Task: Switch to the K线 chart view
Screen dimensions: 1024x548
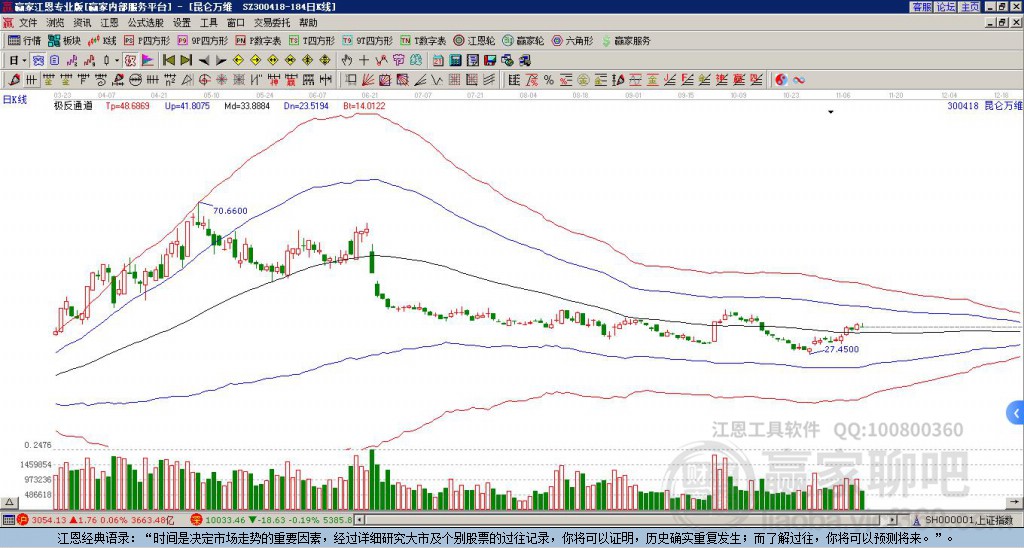Action: click(102, 40)
